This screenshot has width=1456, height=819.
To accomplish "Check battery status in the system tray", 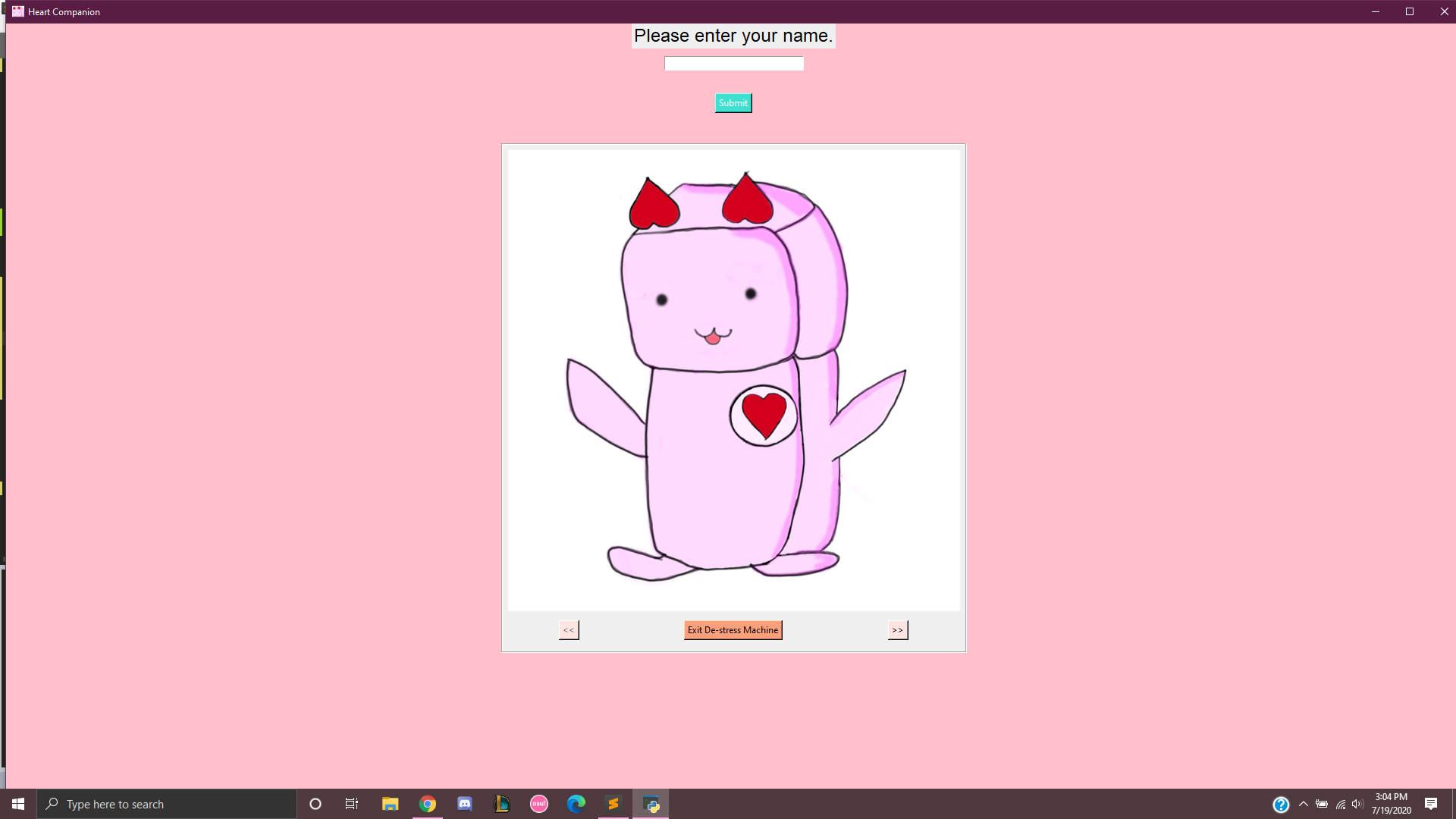I will click(x=1323, y=803).
